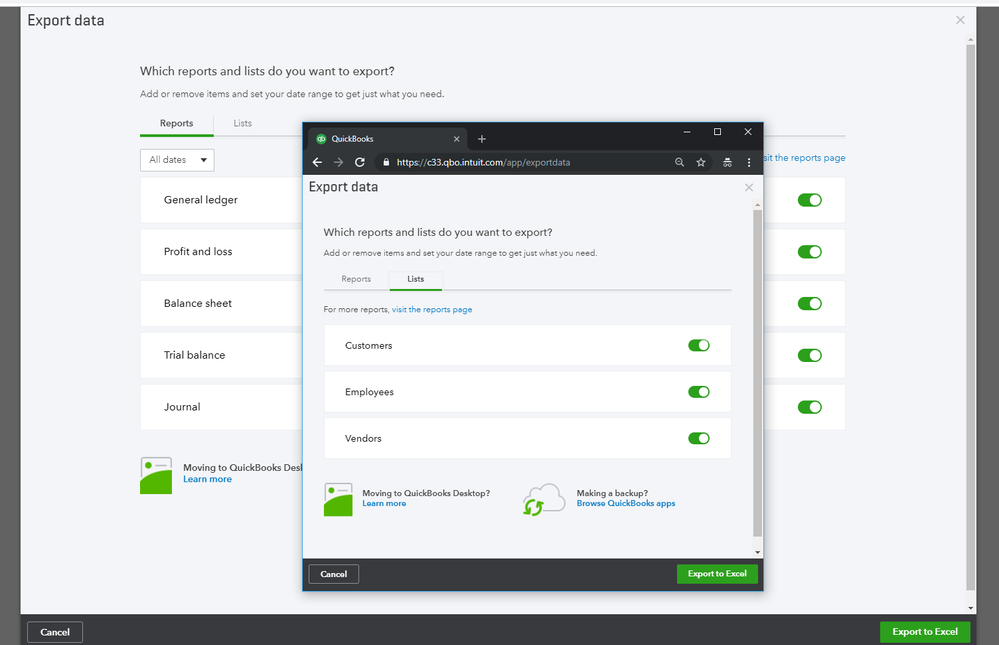
Task: Click the incognito icon in browser toolbar
Action: pos(727,163)
